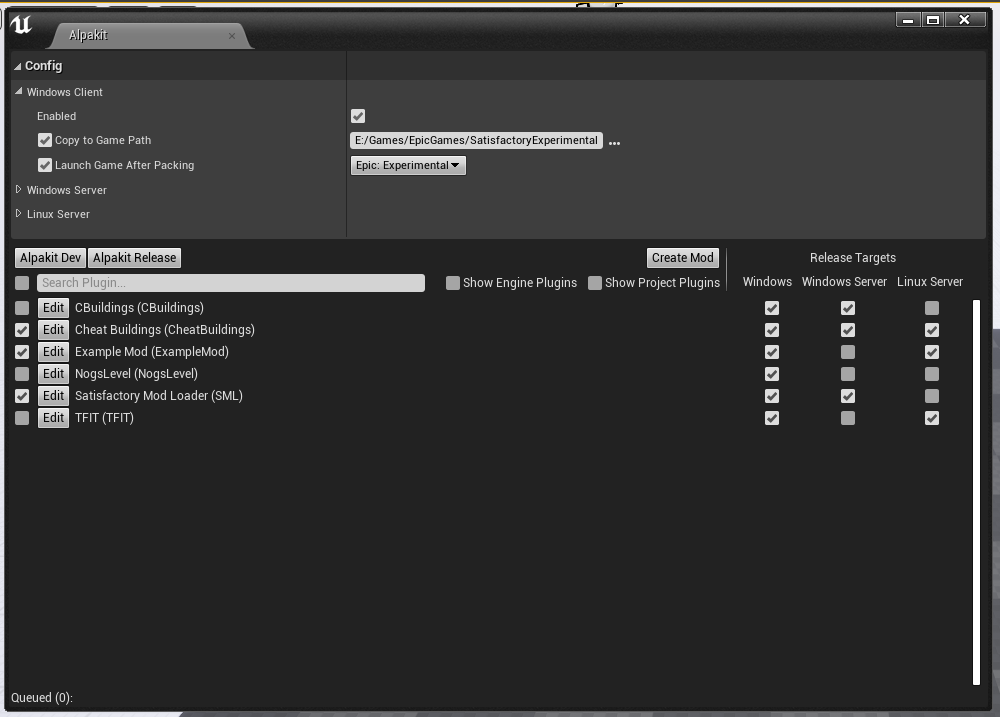Uncheck the Satisfactory Mod Loader checkbox
The height and width of the screenshot is (717, 1000).
[x=22, y=396]
